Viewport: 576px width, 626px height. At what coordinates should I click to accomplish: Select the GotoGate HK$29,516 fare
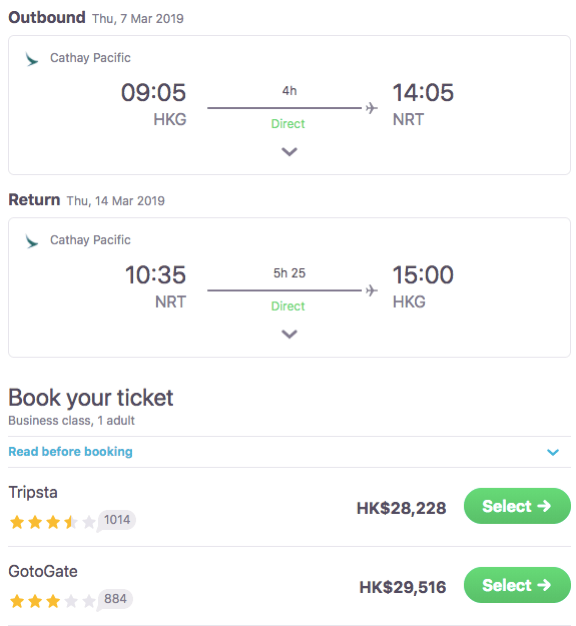point(517,585)
